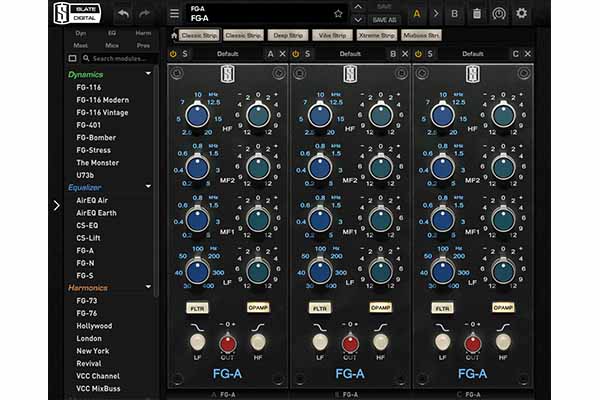
Task: Open Default preset menu of module A
Action: coord(228,54)
